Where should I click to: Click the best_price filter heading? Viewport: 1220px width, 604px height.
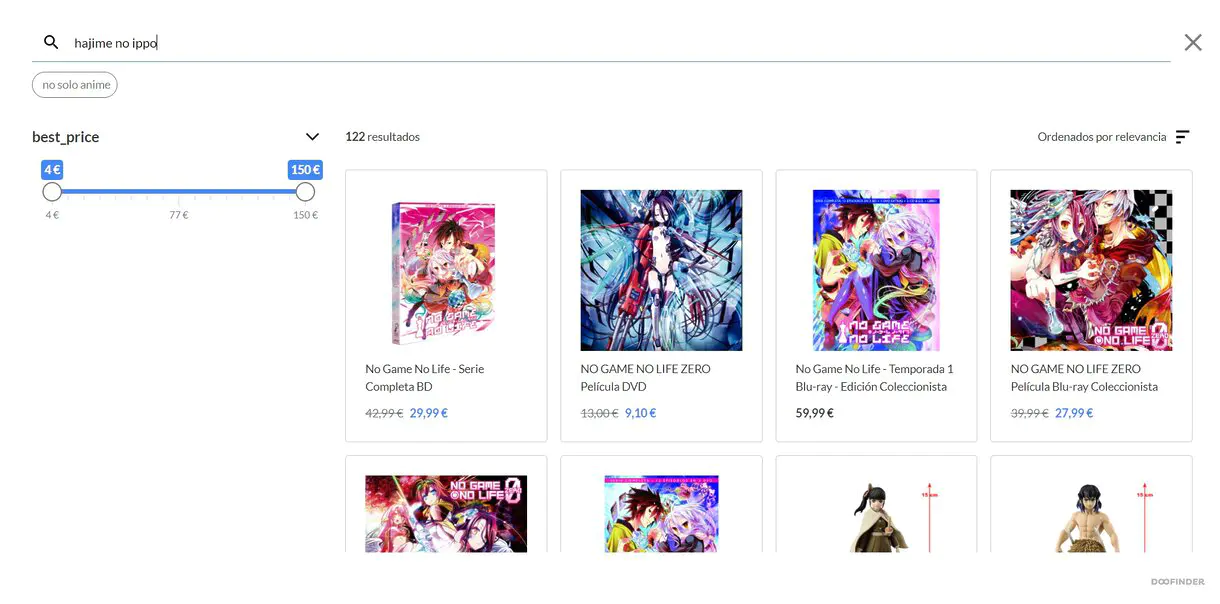pyautogui.click(x=66, y=137)
